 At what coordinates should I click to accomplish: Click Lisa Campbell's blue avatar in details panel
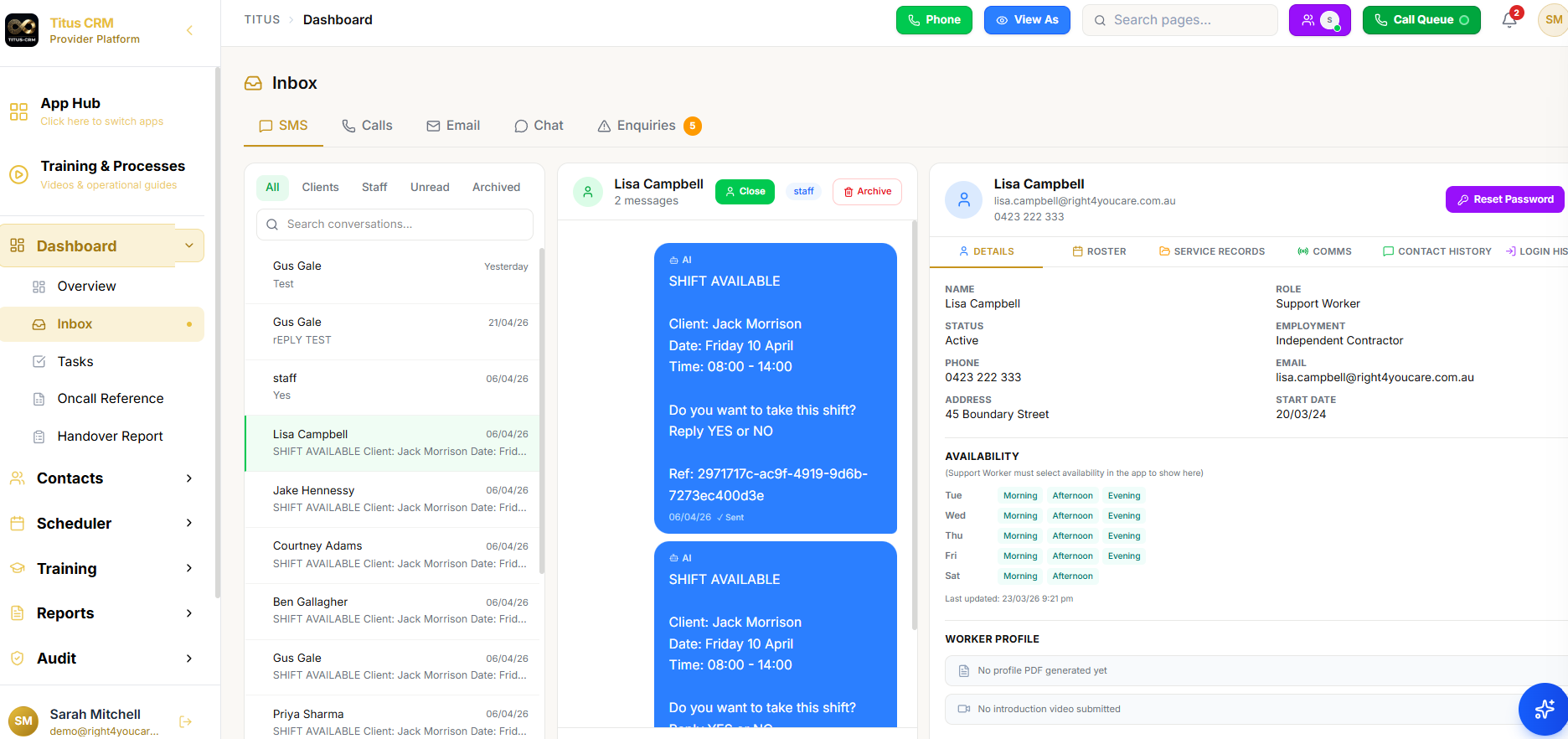963,199
